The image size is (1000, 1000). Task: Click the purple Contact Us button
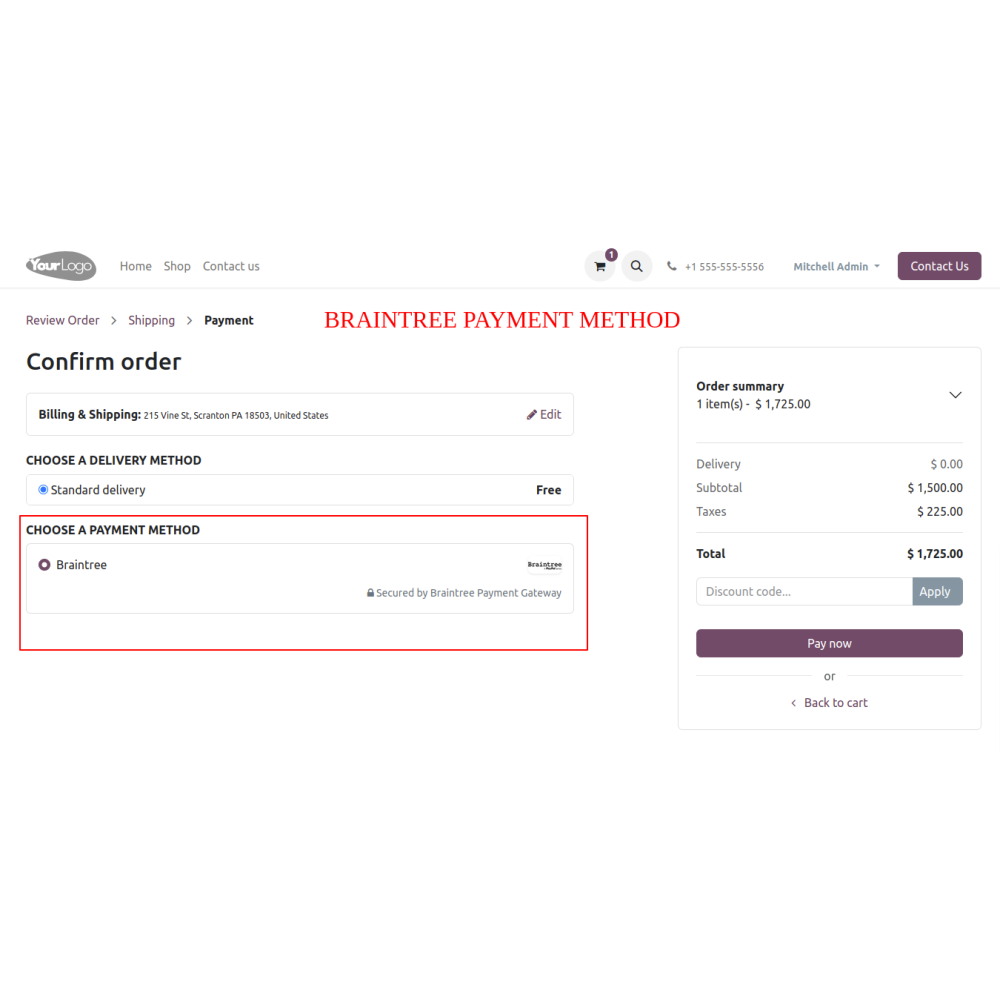(x=939, y=266)
